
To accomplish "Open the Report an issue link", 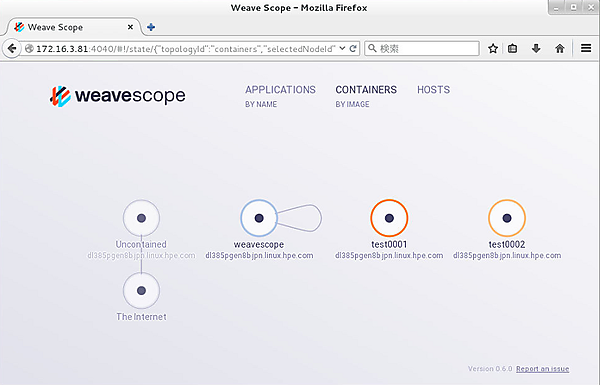I will click(542, 369).
